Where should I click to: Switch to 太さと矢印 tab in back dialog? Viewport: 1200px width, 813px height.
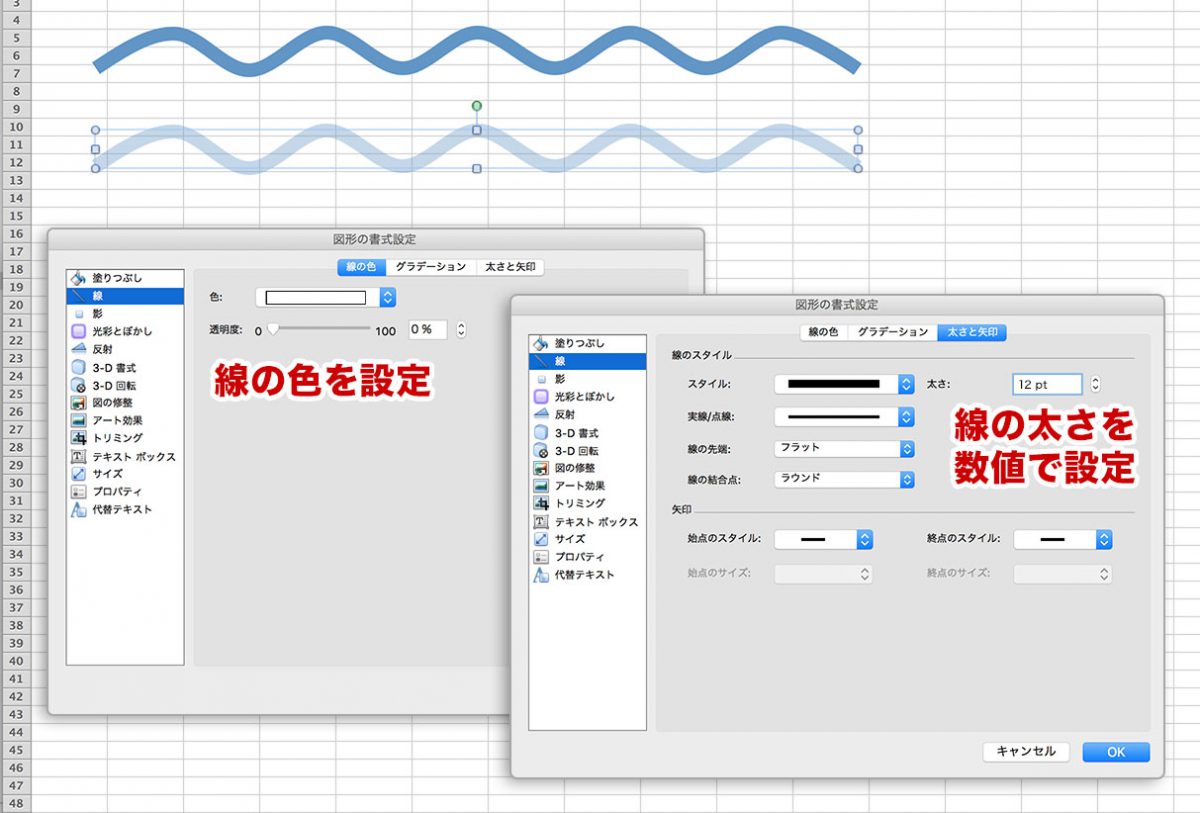[x=510, y=267]
